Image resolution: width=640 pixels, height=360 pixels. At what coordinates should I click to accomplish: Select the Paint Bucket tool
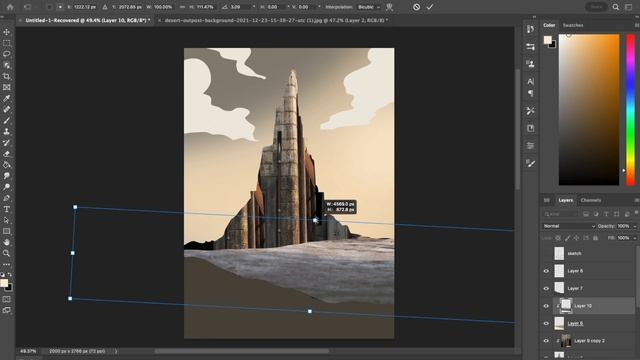tap(7, 165)
